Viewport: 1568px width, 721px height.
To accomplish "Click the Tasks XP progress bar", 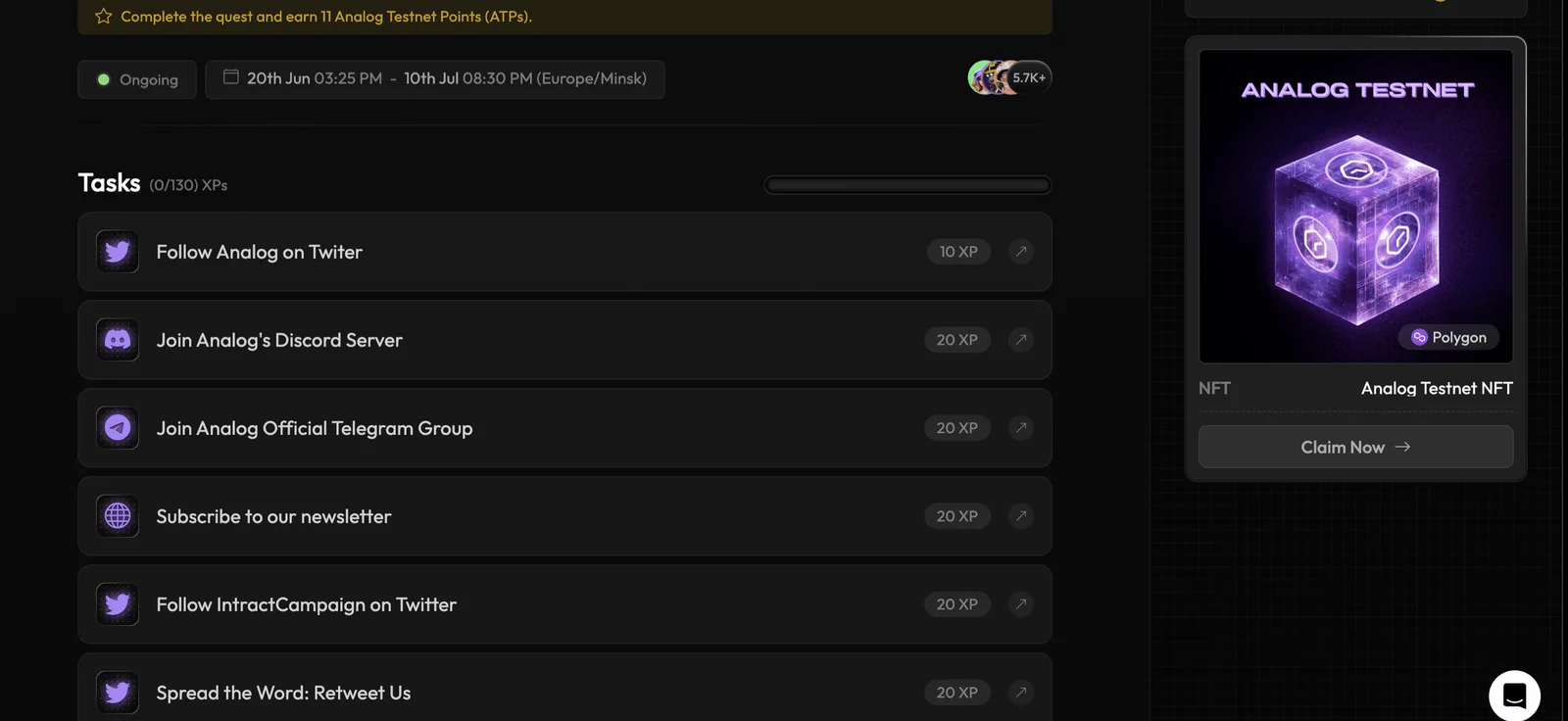I will [907, 185].
